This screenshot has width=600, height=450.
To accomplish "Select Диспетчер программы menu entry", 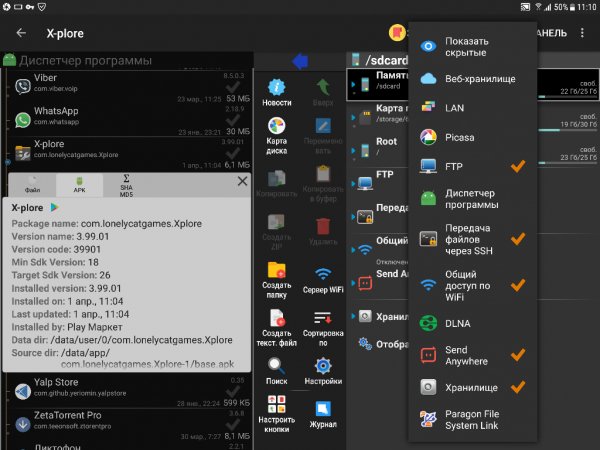I will pos(473,199).
